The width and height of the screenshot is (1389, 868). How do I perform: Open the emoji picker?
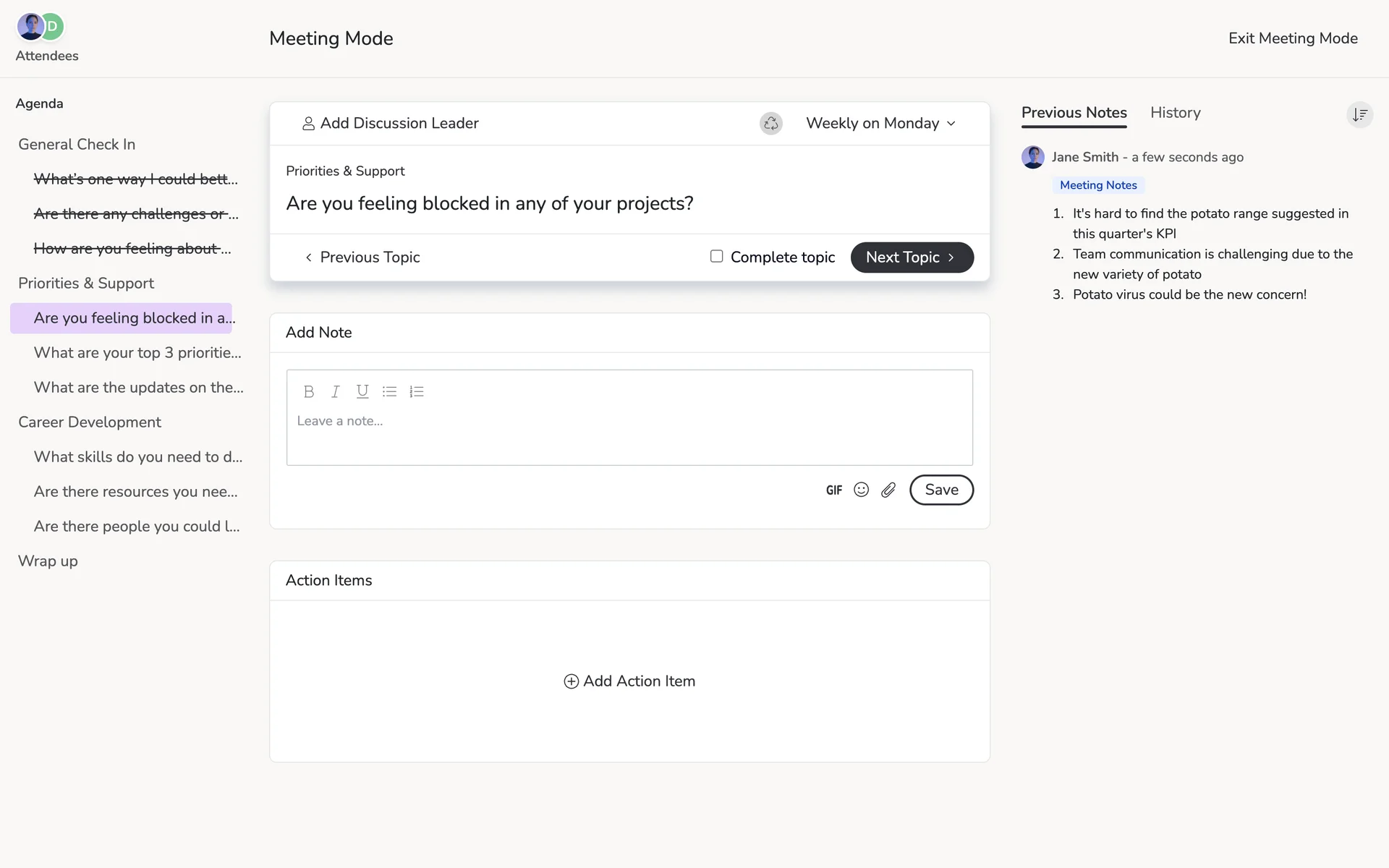(x=861, y=490)
